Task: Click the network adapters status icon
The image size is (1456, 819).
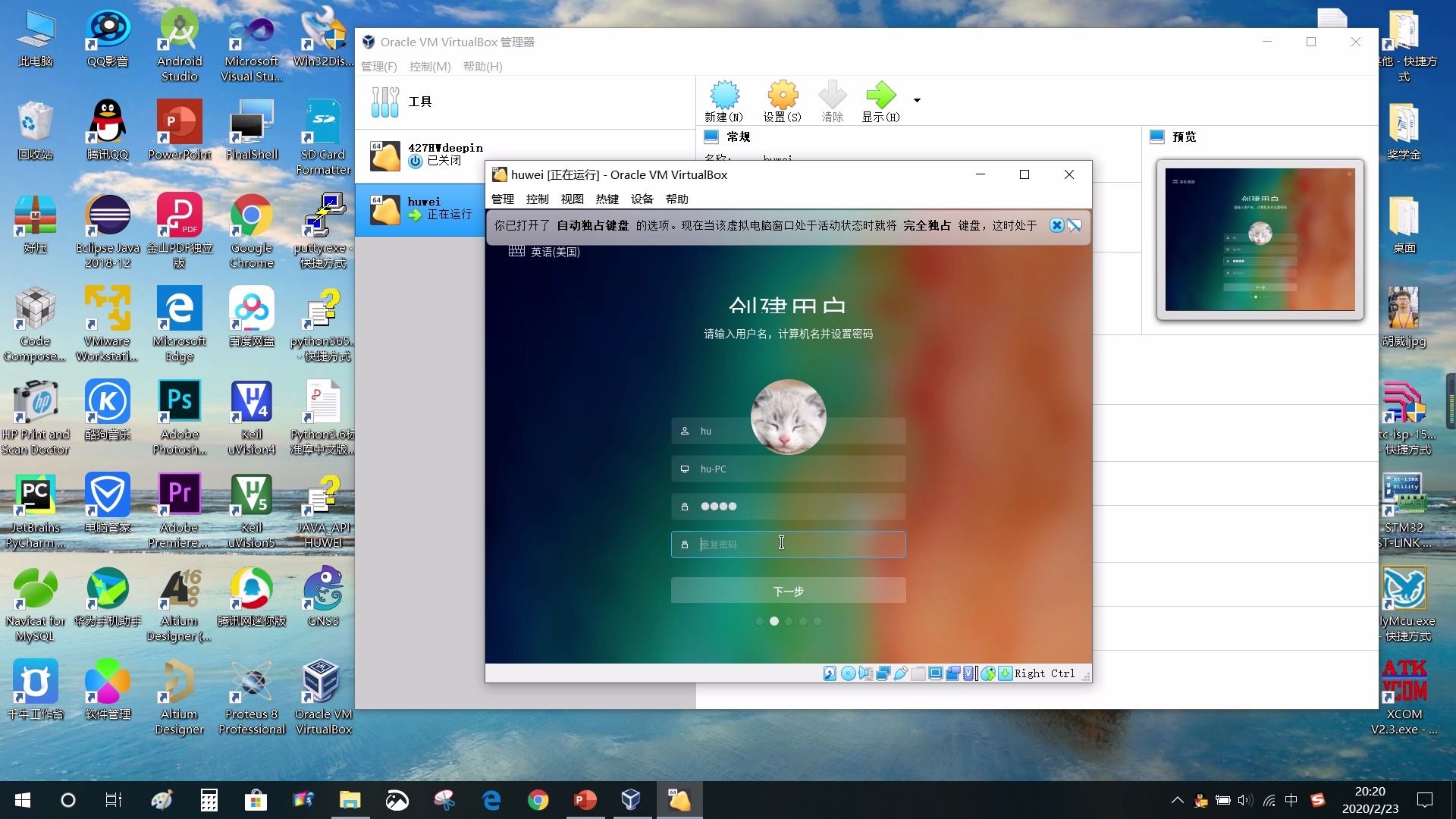Action: [x=883, y=673]
